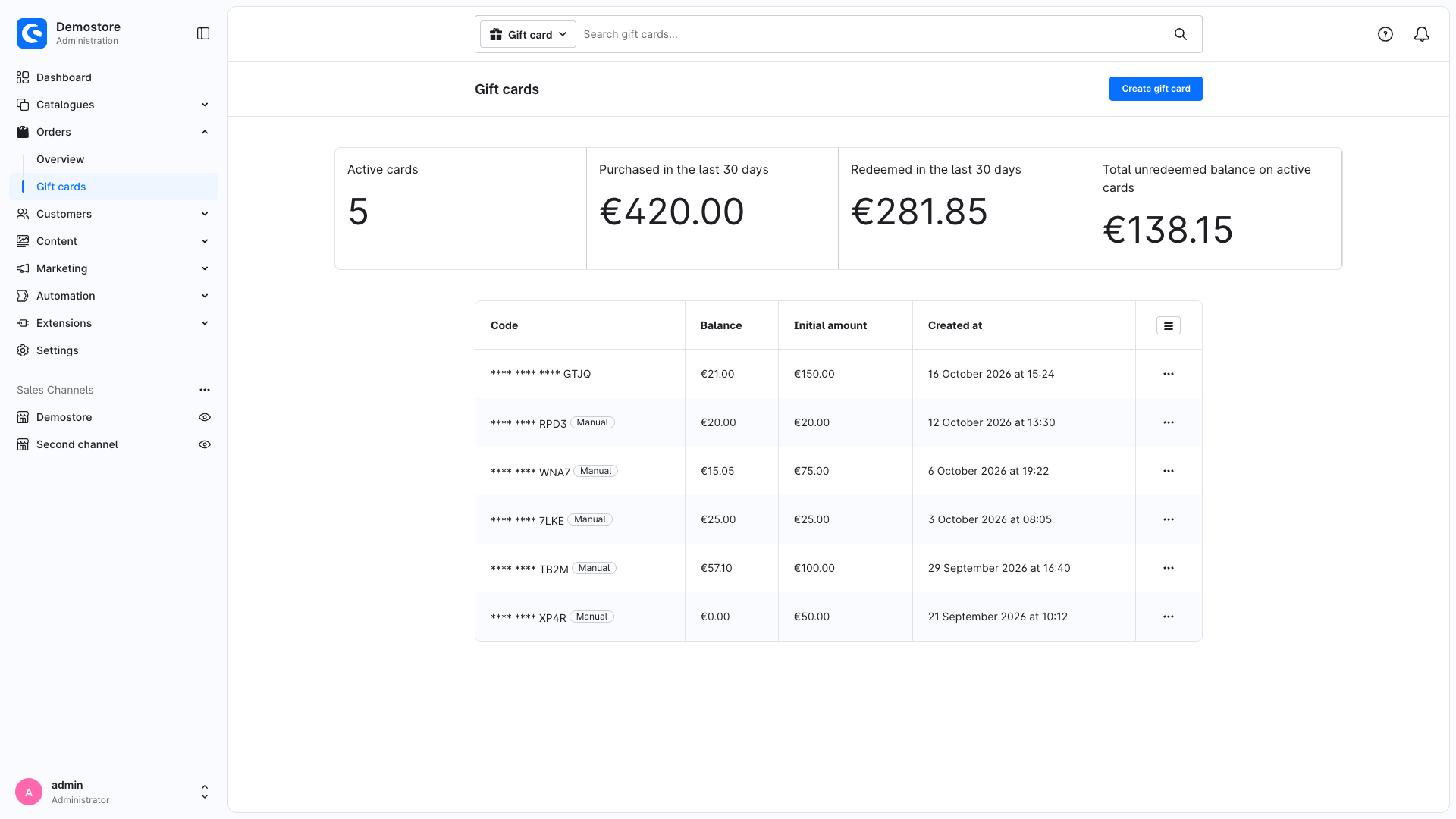
Task: Expand the Customers menu chevron
Action: click(x=205, y=214)
